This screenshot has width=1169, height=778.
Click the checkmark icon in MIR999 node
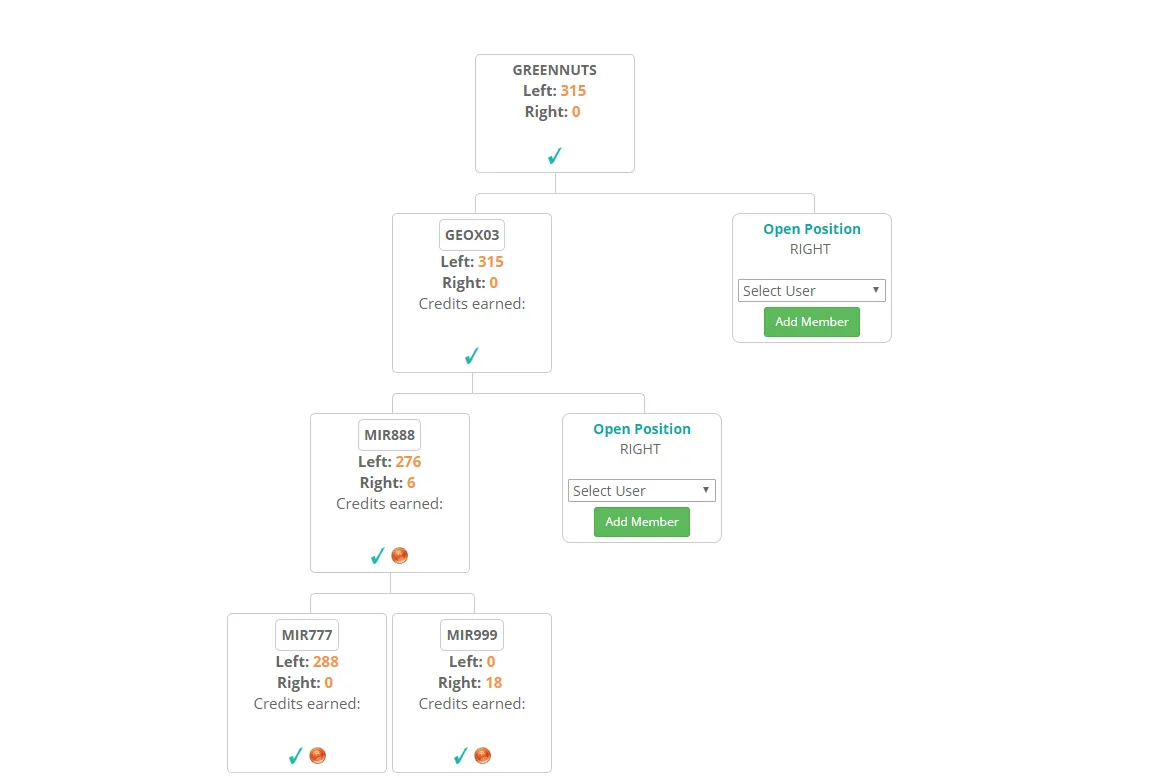click(461, 755)
